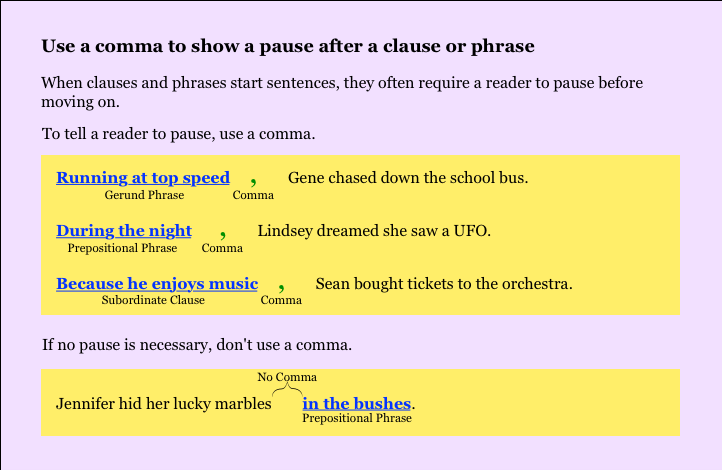The width and height of the screenshot is (722, 470).
Task: Click "Jennifer hid her lucky marbles" text
Action: (163, 404)
